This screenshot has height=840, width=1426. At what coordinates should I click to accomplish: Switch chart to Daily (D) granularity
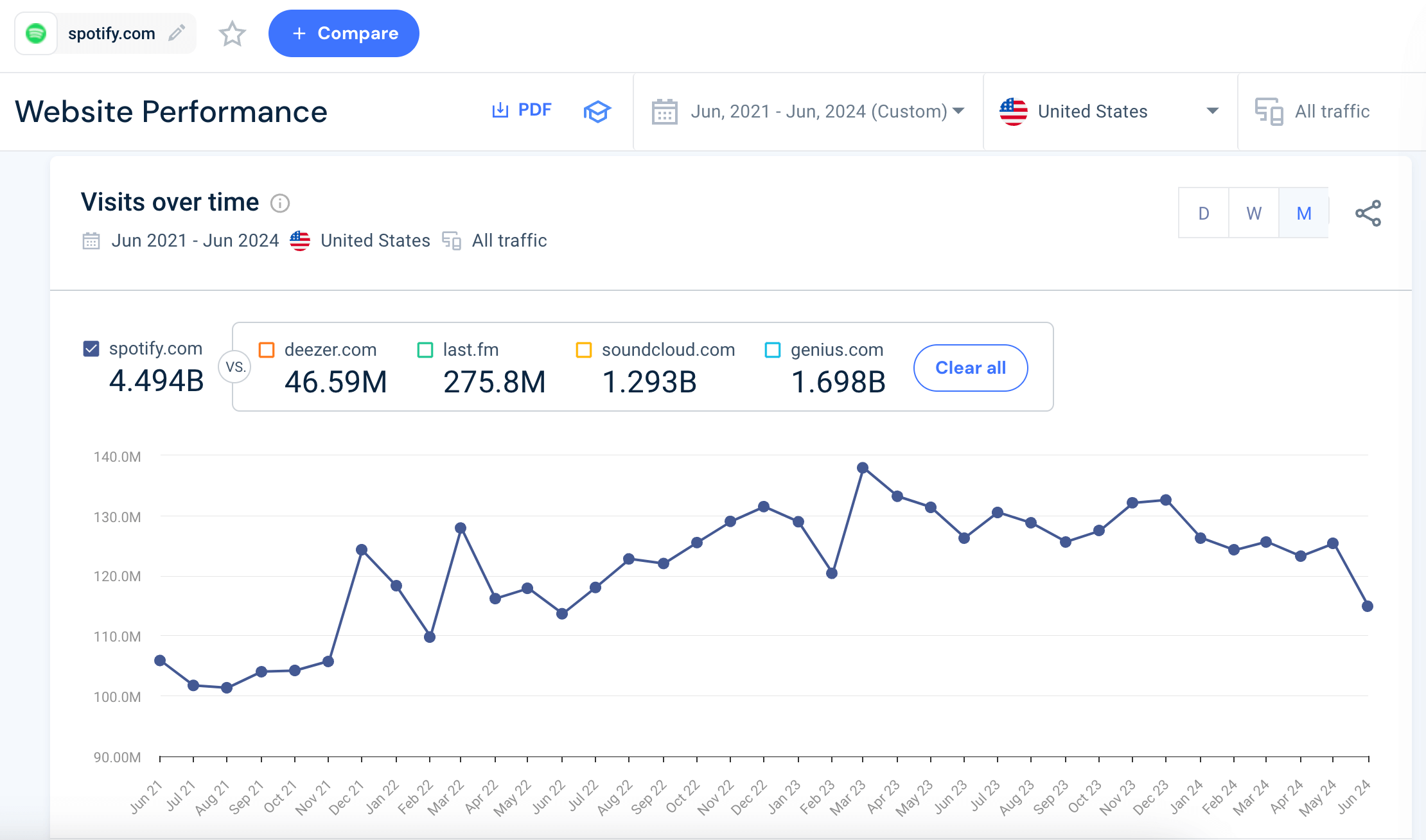pyautogui.click(x=1204, y=213)
